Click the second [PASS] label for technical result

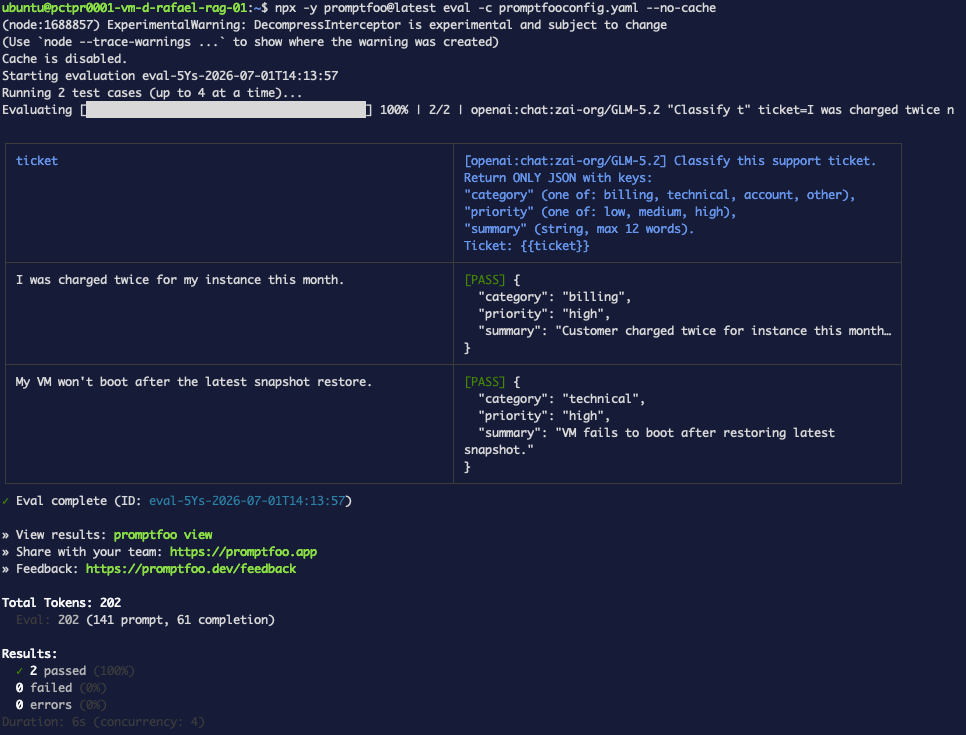[x=485, y=382]
